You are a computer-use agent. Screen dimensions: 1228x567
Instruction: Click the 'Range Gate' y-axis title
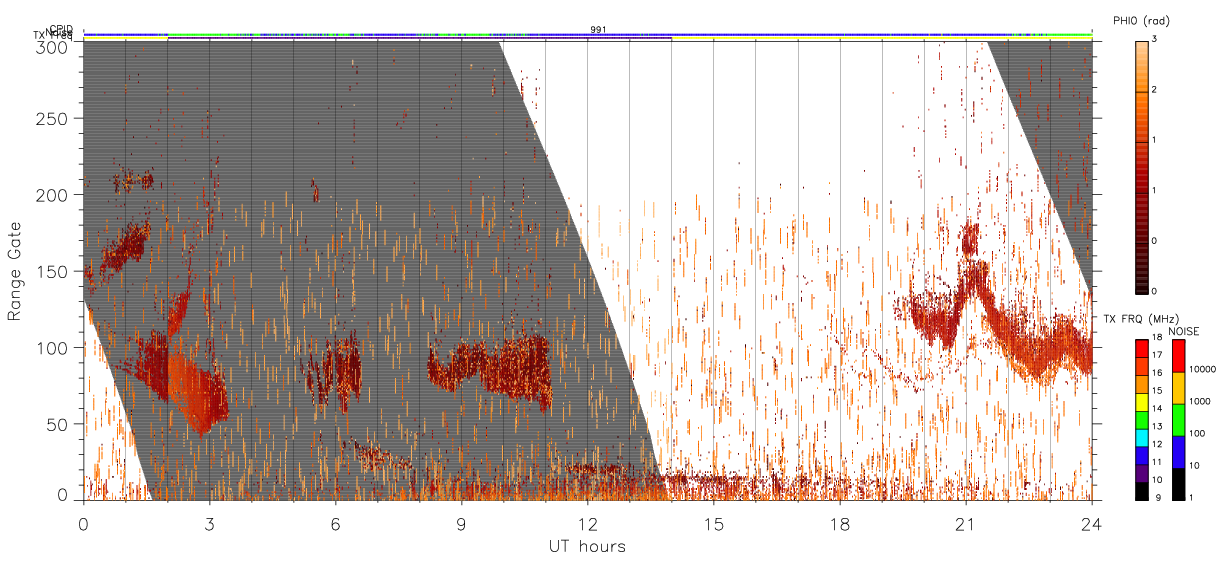pyautogui.click(x=15, y=272)
